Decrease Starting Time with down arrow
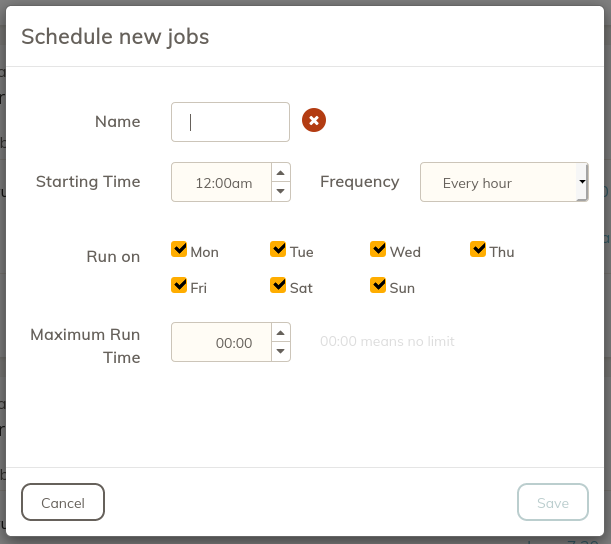Image resolution: width=611 pixels, height=544 pixels. 281,191
